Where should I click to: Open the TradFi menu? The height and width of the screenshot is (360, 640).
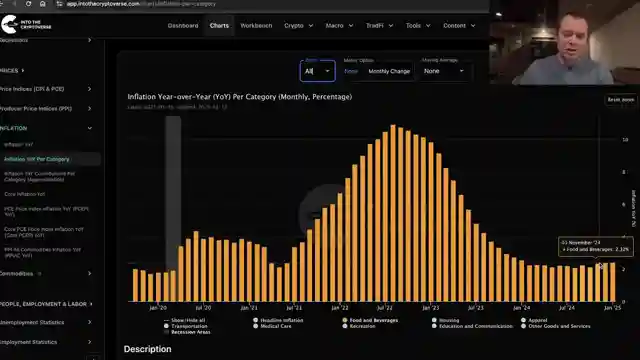(x=379, y=25)
